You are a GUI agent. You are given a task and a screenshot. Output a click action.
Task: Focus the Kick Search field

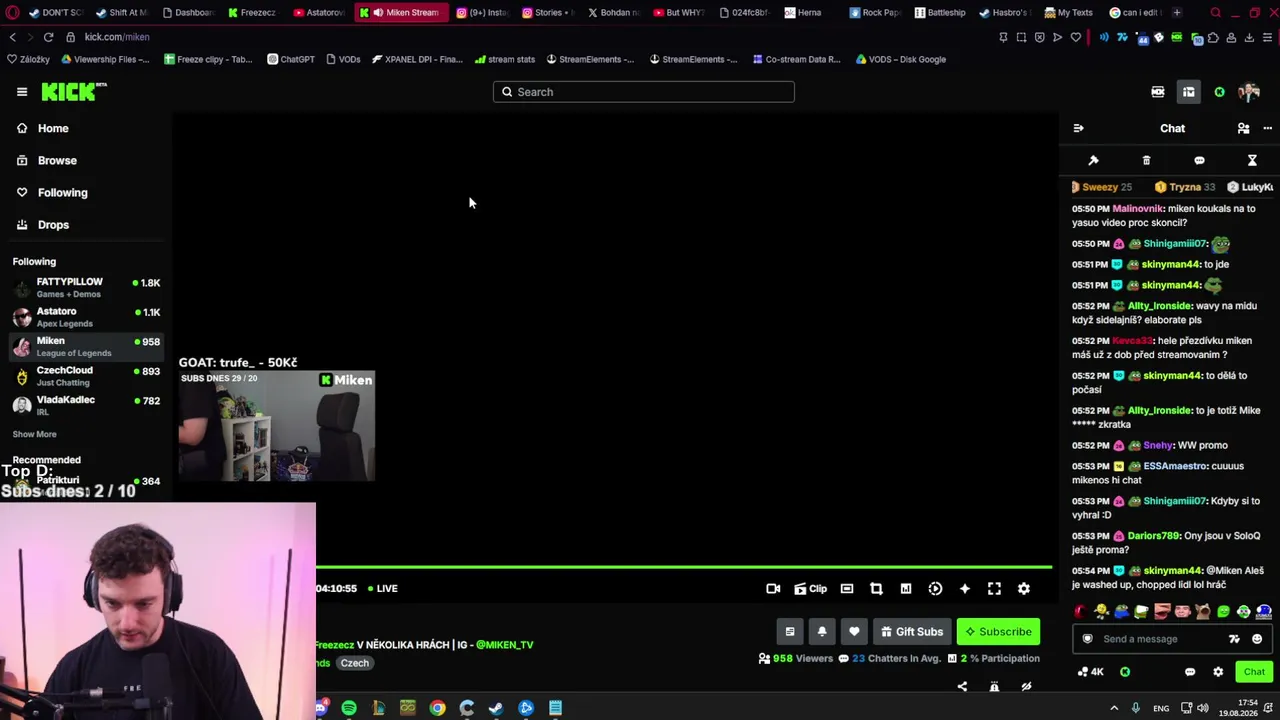click(x=644, y=92)
